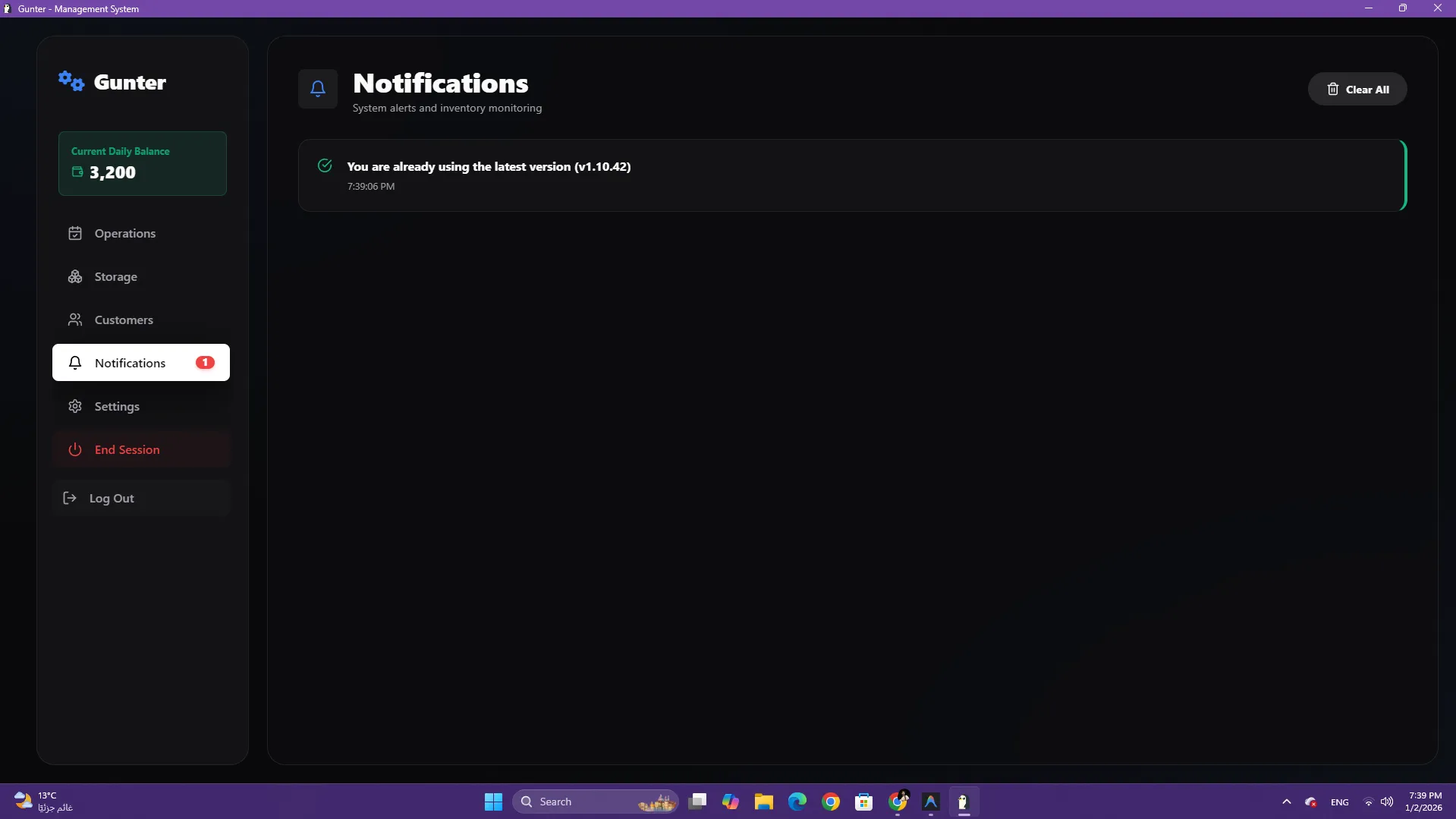Screen dimensions: 1456x819
Task: Click the Gunter application title text
Action: [130, 82]
